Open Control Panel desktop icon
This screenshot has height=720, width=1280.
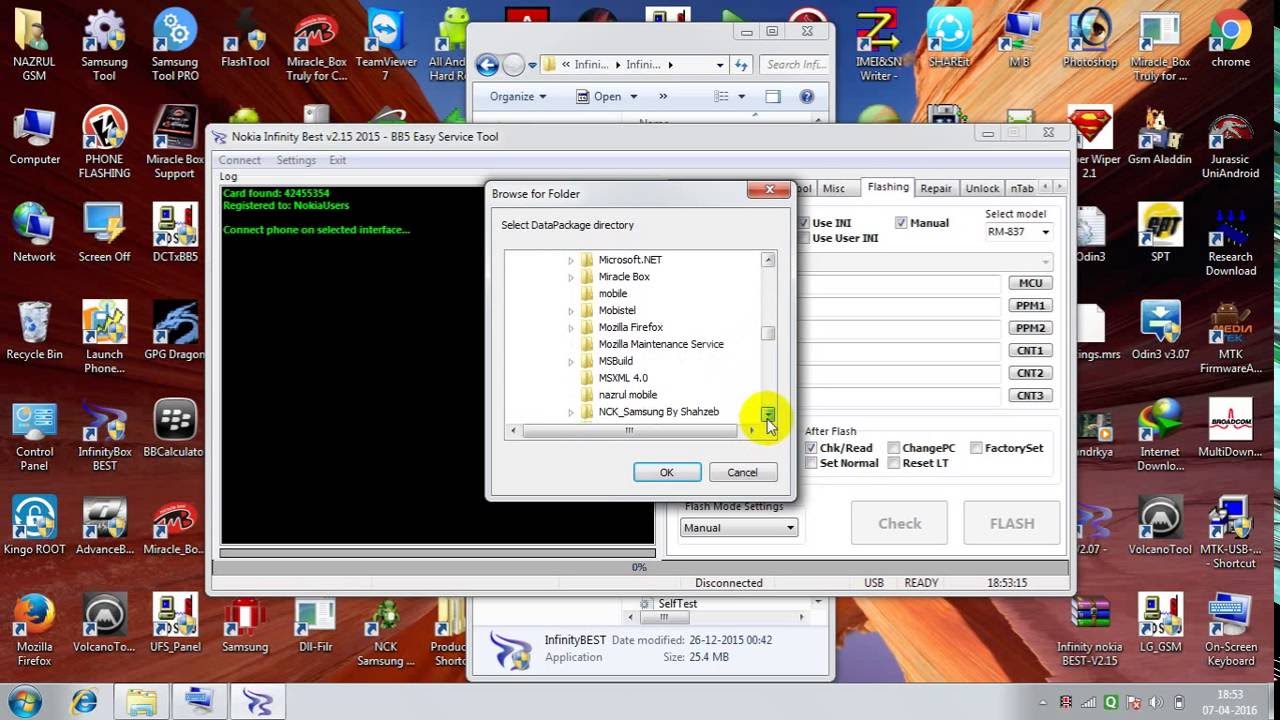click(34, 436)
